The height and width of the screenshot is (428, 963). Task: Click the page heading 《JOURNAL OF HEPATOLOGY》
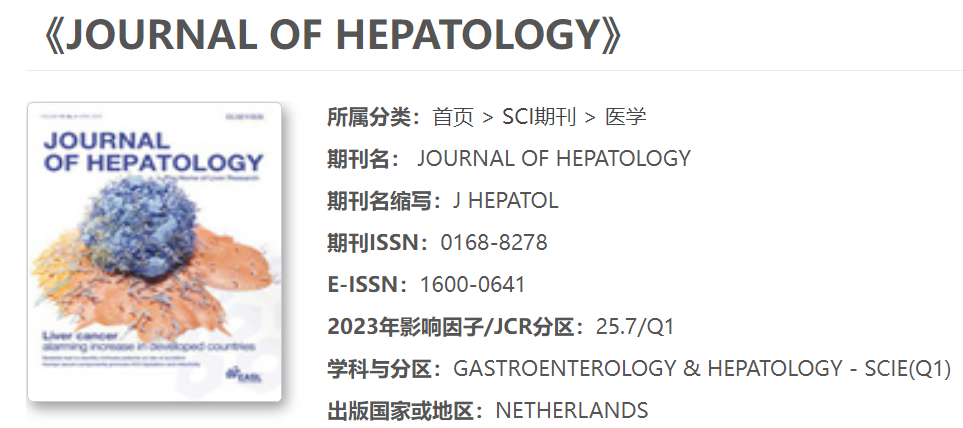pyautogui.click(x=334, y=35)
